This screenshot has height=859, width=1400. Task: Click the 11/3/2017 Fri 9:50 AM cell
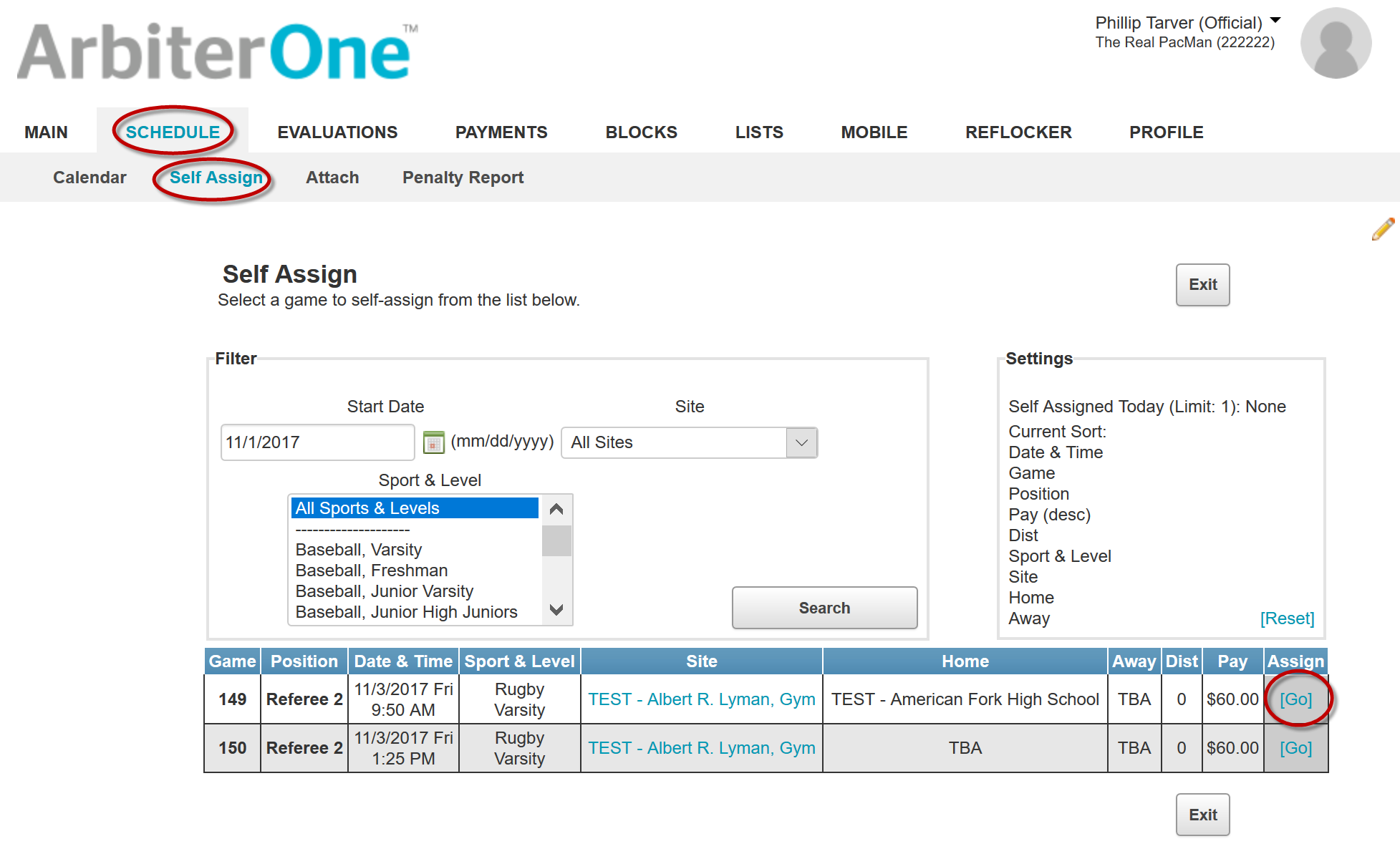point(403,699)
